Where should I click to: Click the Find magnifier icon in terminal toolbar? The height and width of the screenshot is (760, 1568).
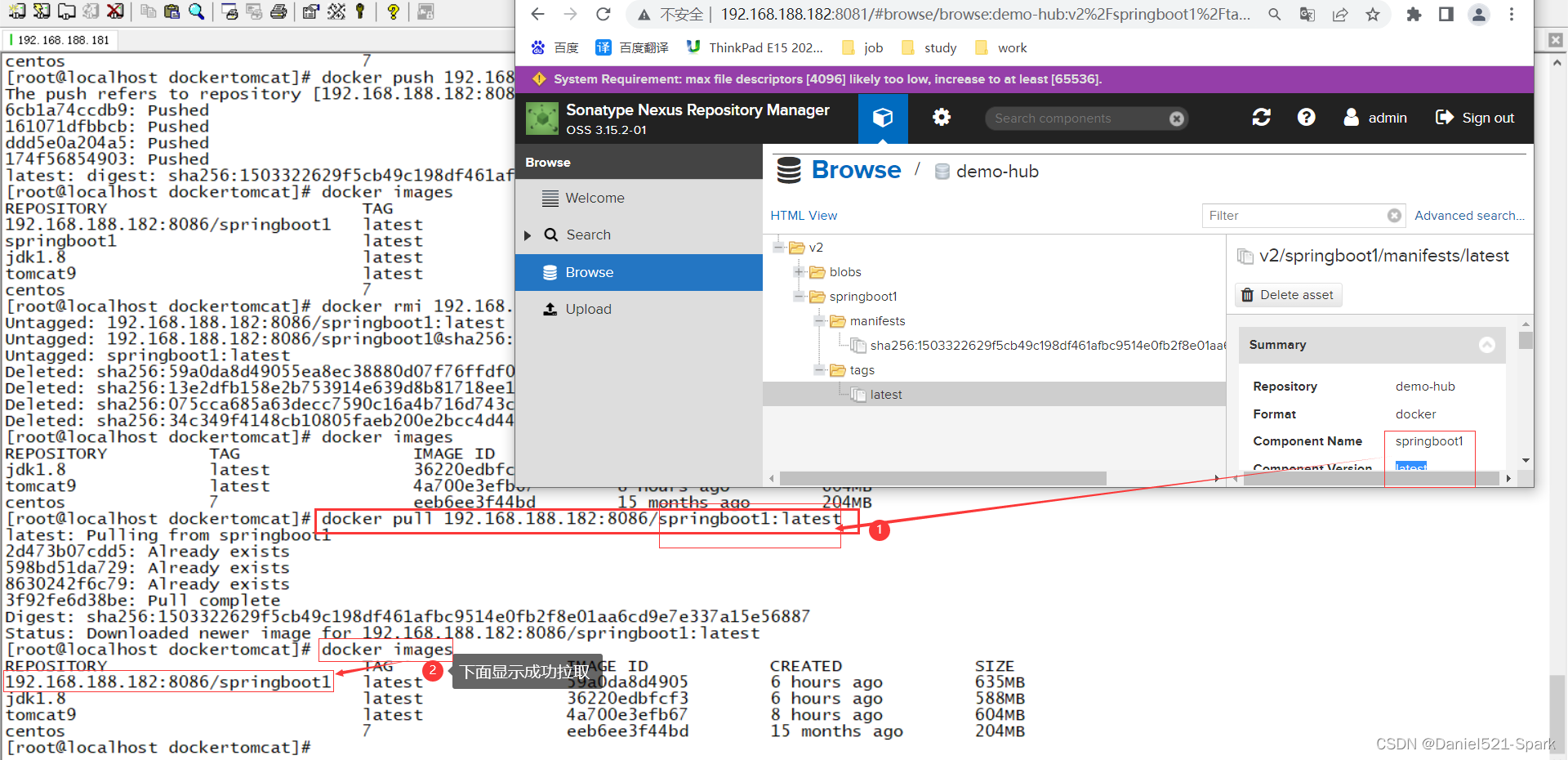(196, 11)
